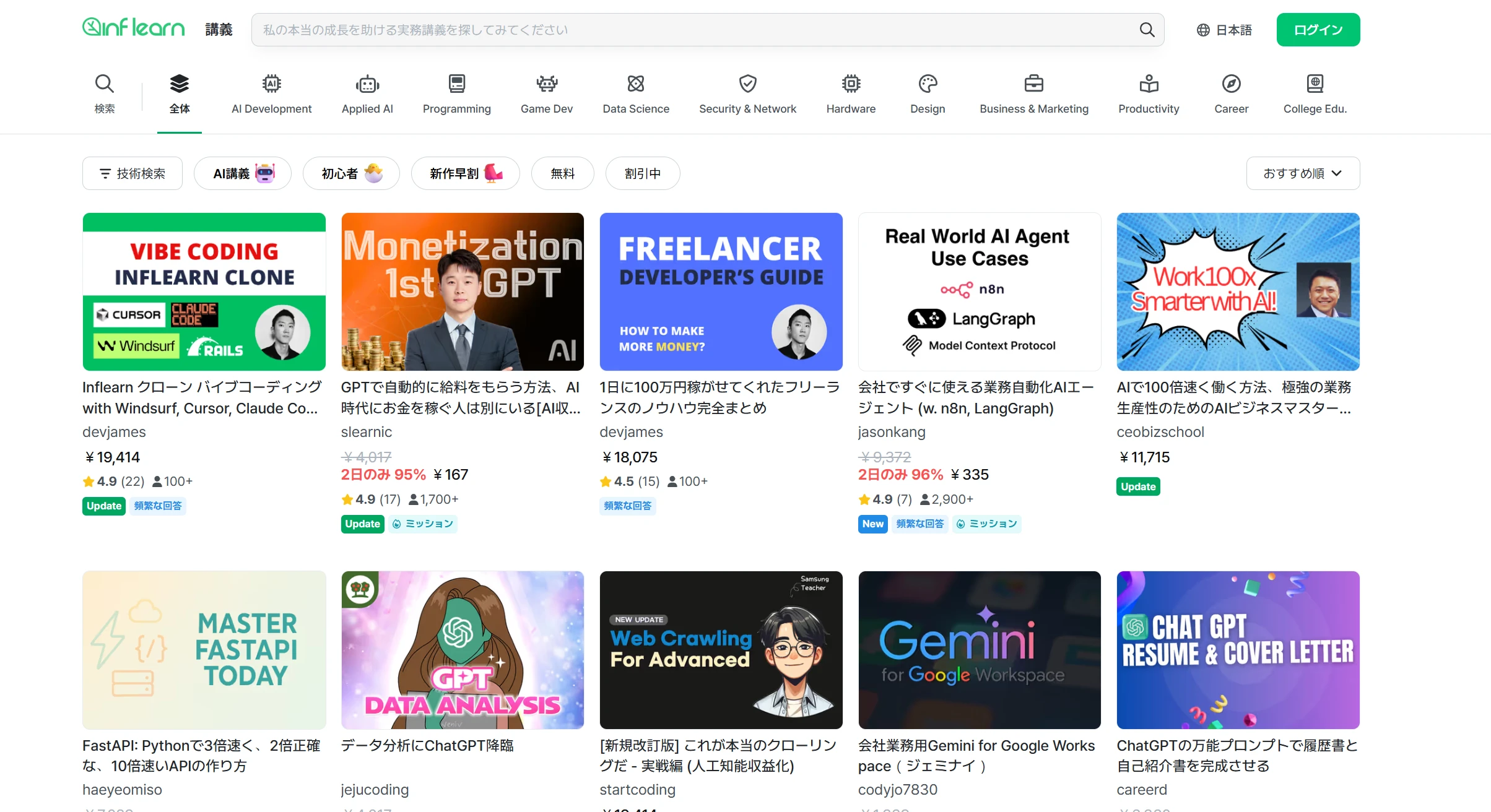1491x812 pixels.
Task: Click the magnifier icon in search bar
Action: point(1147,30)
